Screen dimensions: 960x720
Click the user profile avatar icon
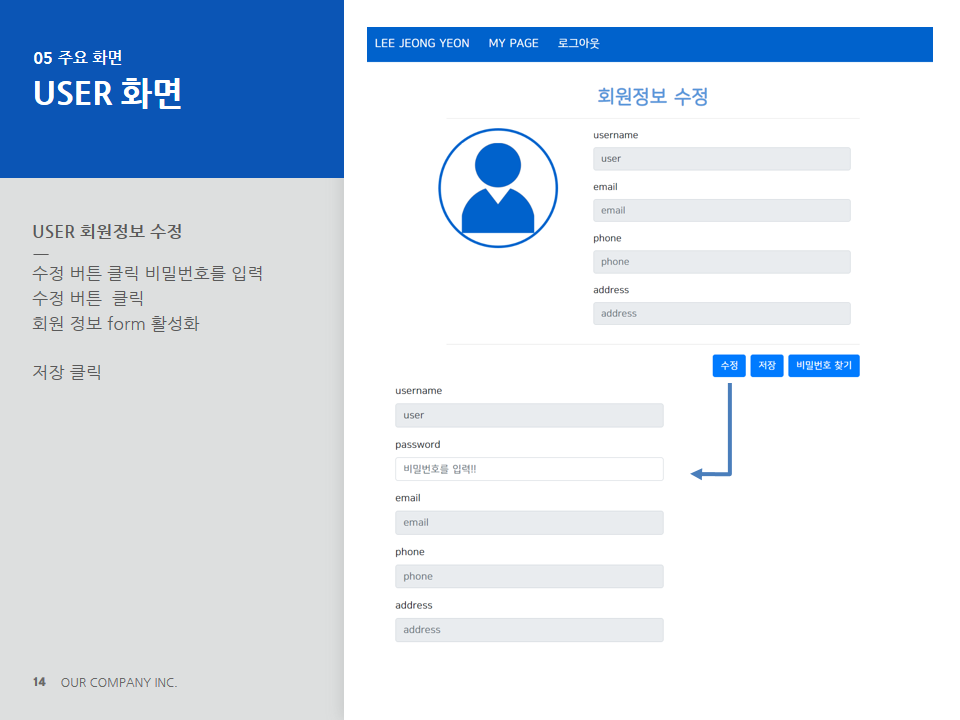click(x=498, y=188)
